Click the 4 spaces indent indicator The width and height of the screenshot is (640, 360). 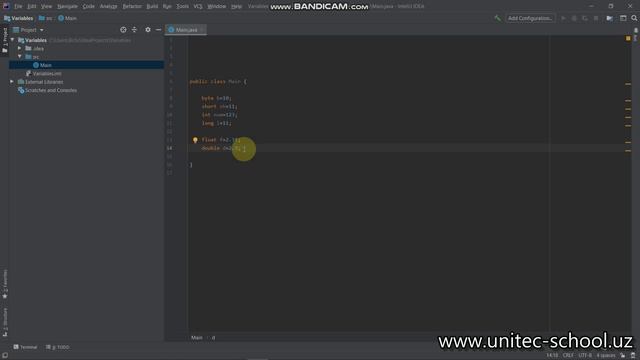point(606,356)
